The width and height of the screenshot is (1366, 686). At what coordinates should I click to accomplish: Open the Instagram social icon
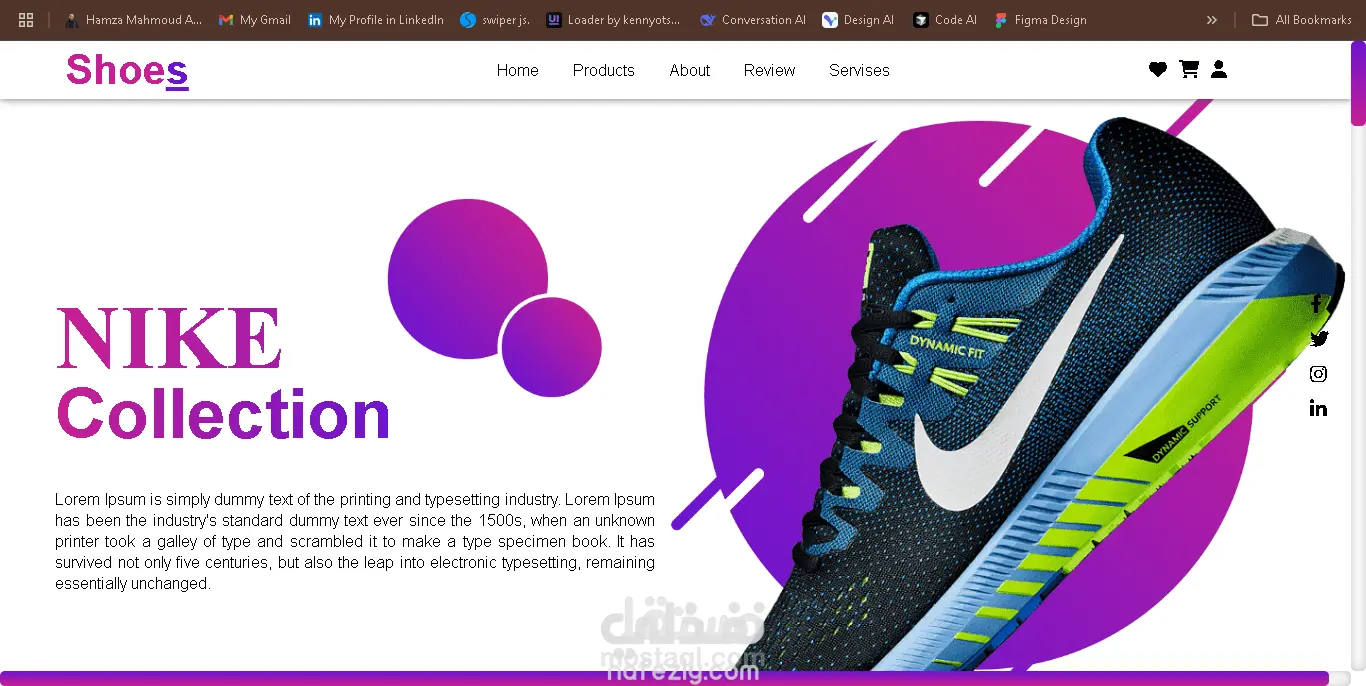click(x=1318, y=374)
